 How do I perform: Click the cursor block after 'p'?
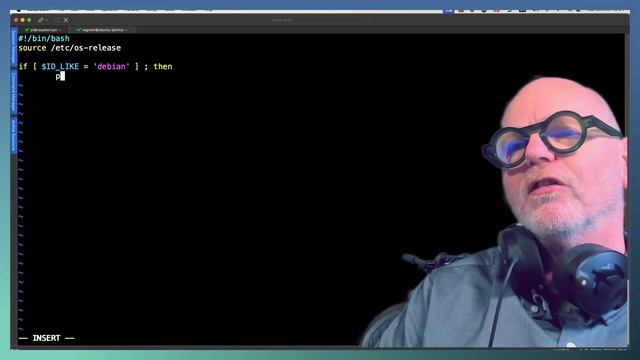pos(62,76)
